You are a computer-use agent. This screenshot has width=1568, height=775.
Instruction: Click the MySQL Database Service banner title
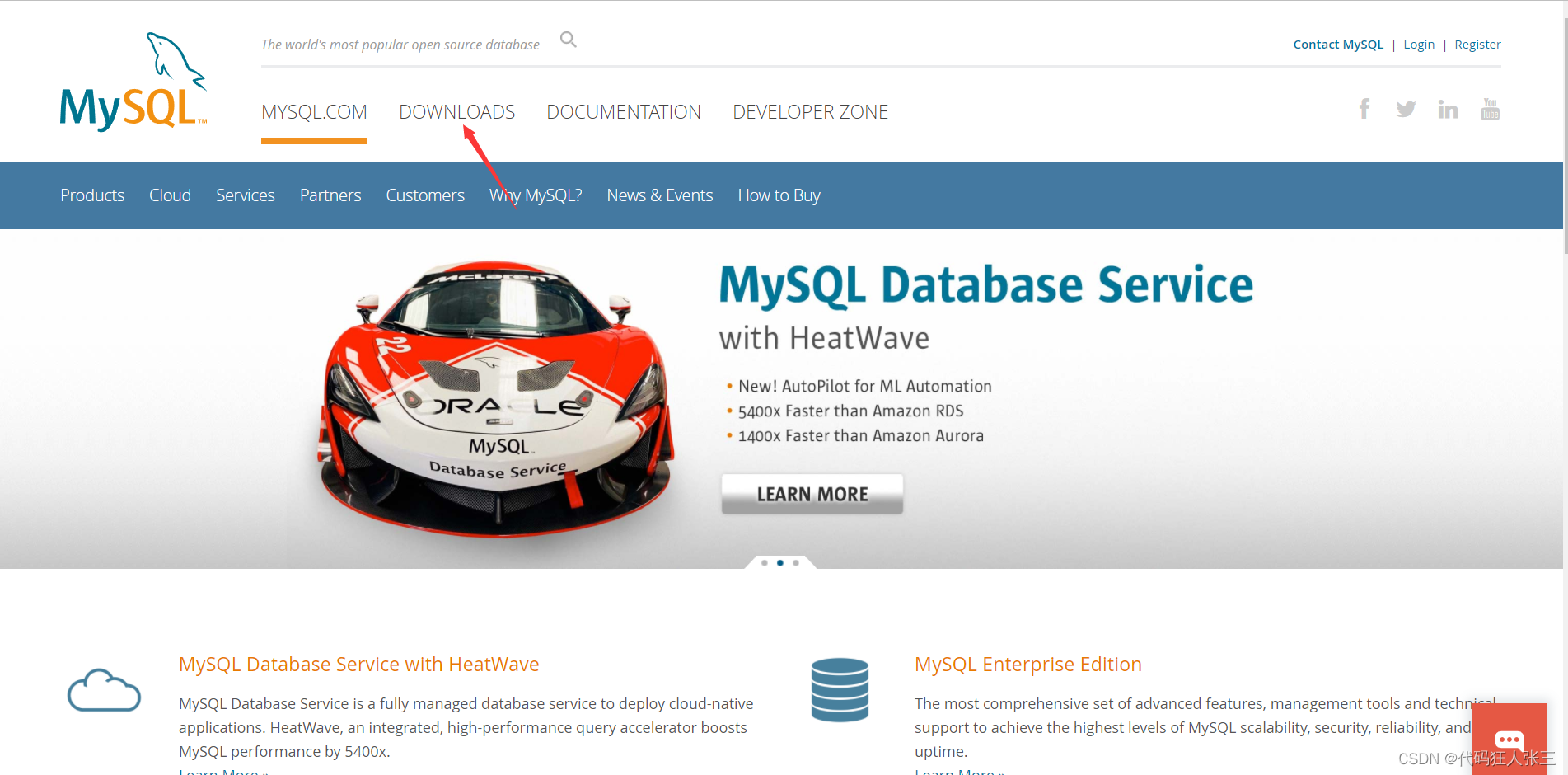[x=986, y=285]
